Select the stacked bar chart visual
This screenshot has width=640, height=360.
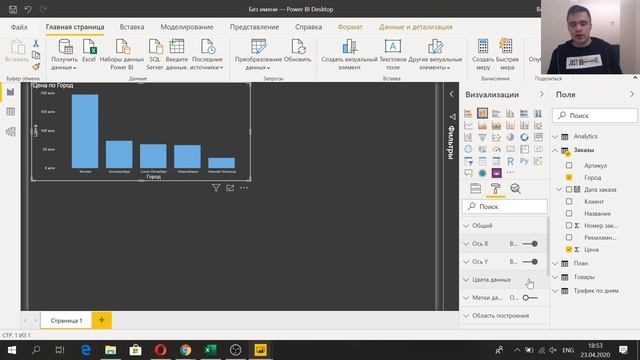[468, 113]
